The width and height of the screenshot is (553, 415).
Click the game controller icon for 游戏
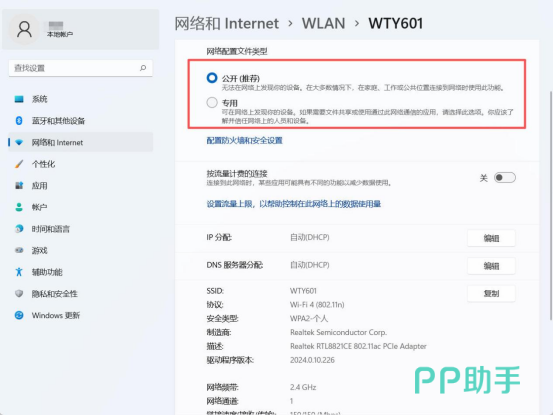pyautogui.click(x=19, y=250)
